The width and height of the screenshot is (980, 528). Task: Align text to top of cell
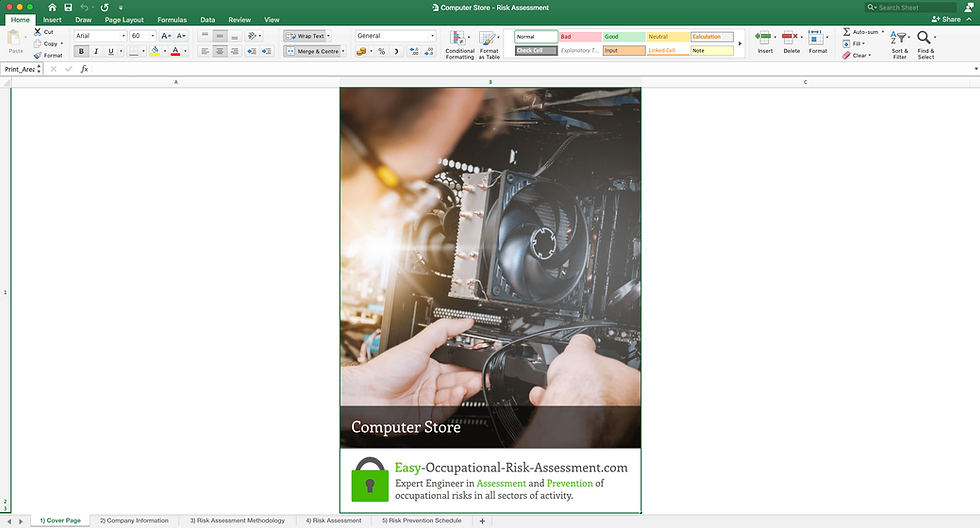(205, 36)
